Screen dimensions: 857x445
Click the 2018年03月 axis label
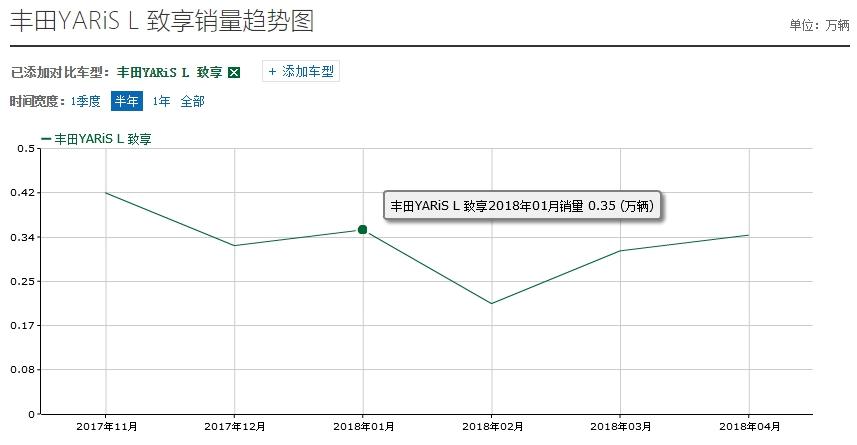620,426
